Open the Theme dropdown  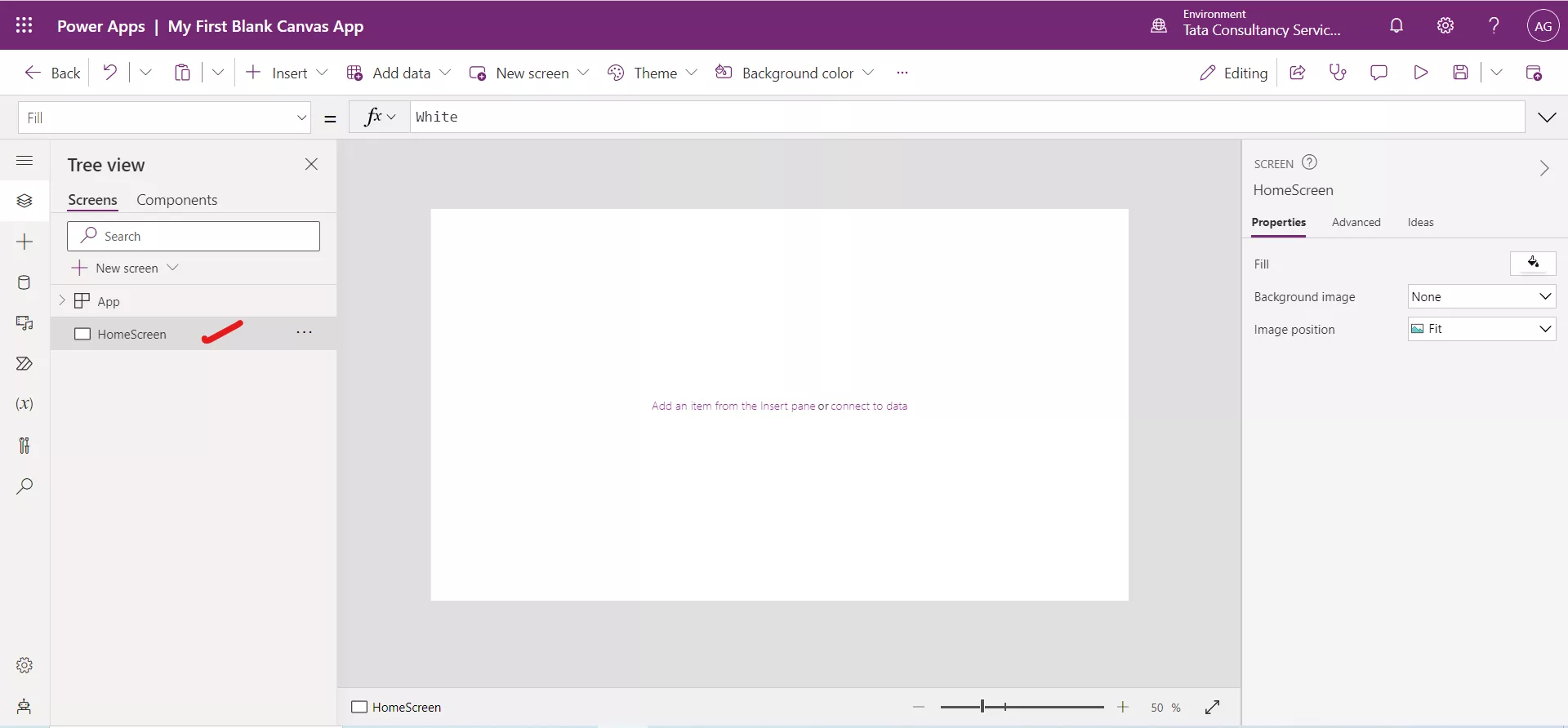(x=692, y=73)
